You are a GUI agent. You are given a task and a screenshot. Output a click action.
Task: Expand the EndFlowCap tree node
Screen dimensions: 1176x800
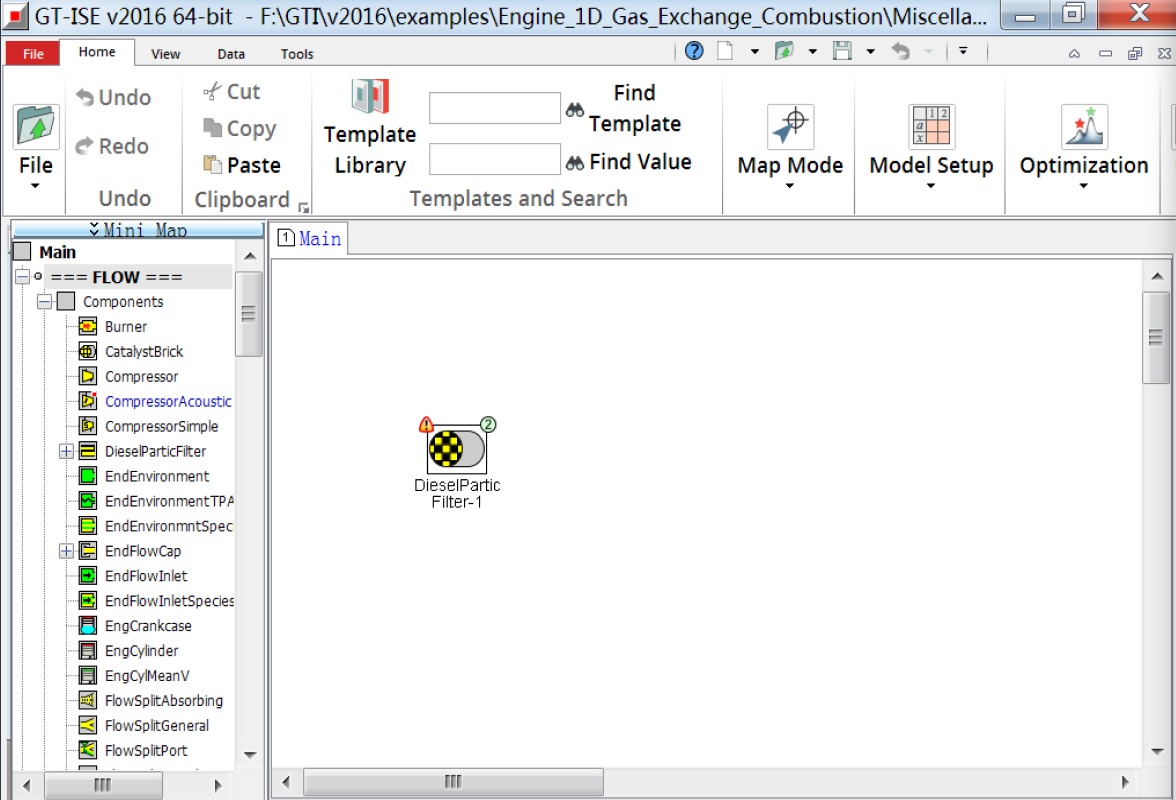(x=65, y=551)
